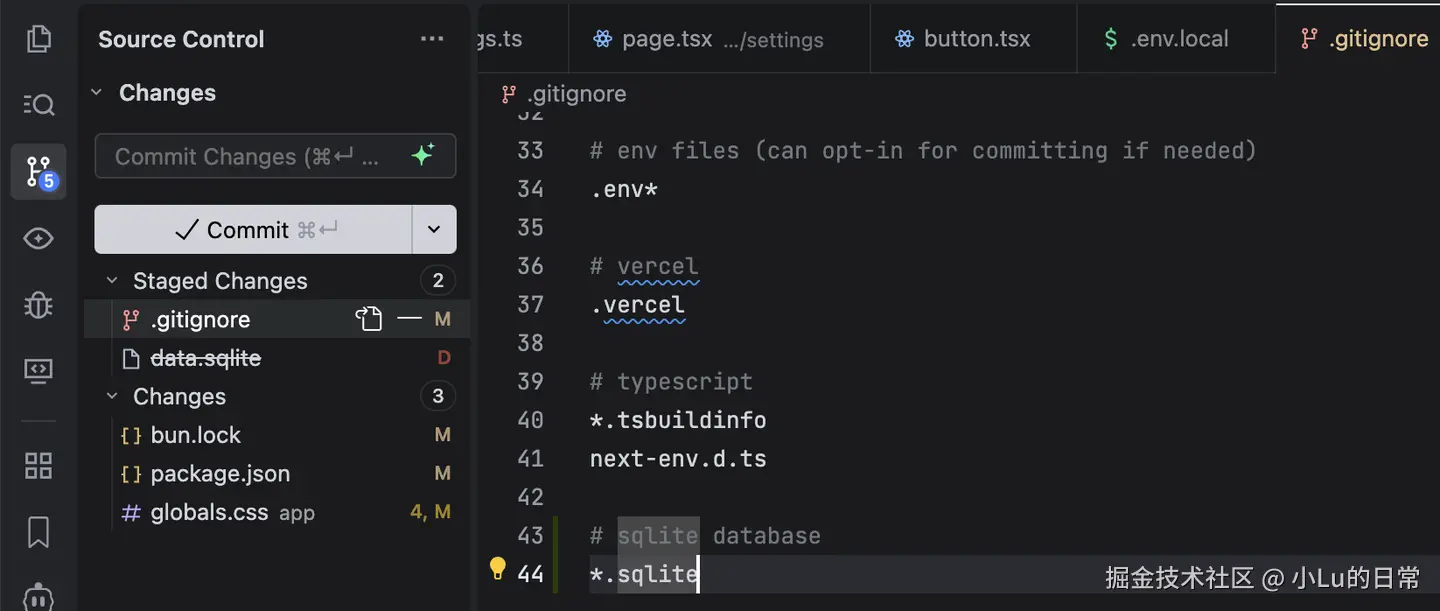Unstage .gitignore with the minus icon

coord(409,319)
